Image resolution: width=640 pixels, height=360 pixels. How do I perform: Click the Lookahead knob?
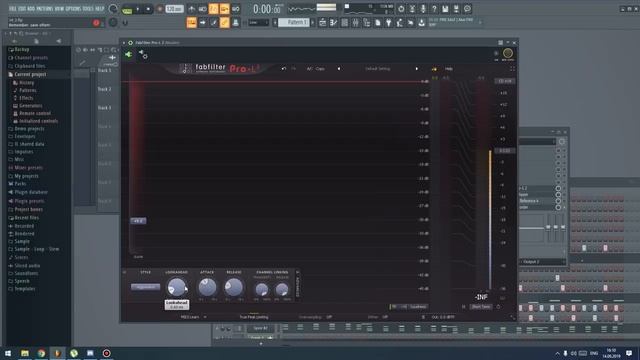(x=177, y=287)
